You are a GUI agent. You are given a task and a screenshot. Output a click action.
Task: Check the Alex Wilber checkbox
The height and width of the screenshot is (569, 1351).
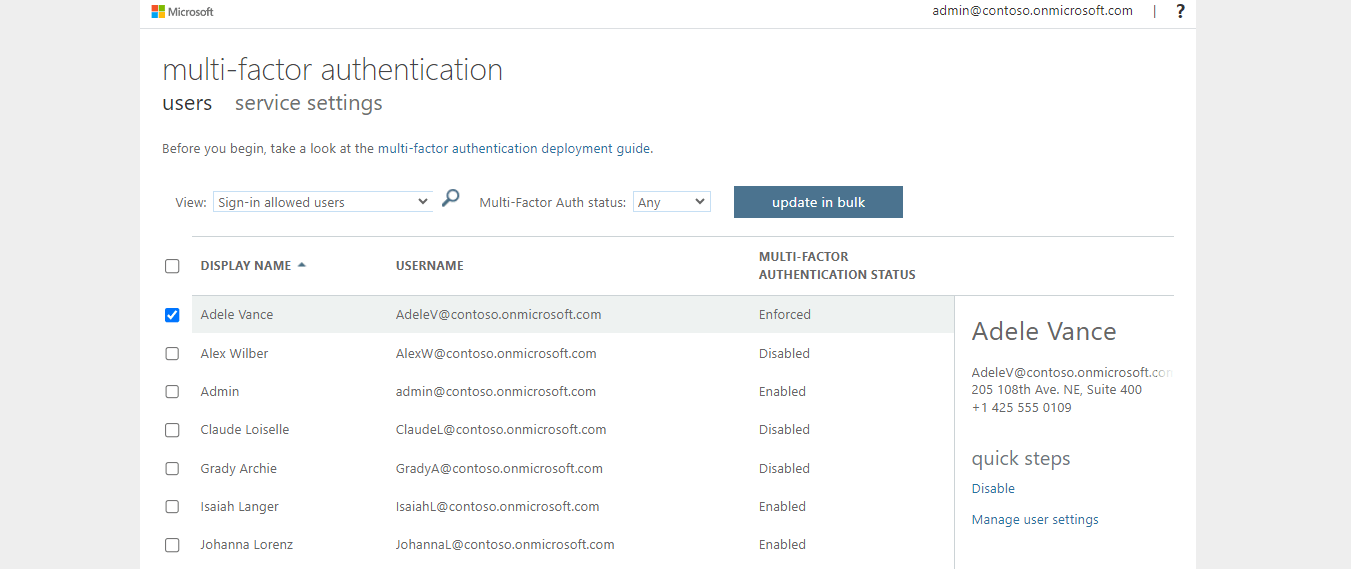pos(172,354)
